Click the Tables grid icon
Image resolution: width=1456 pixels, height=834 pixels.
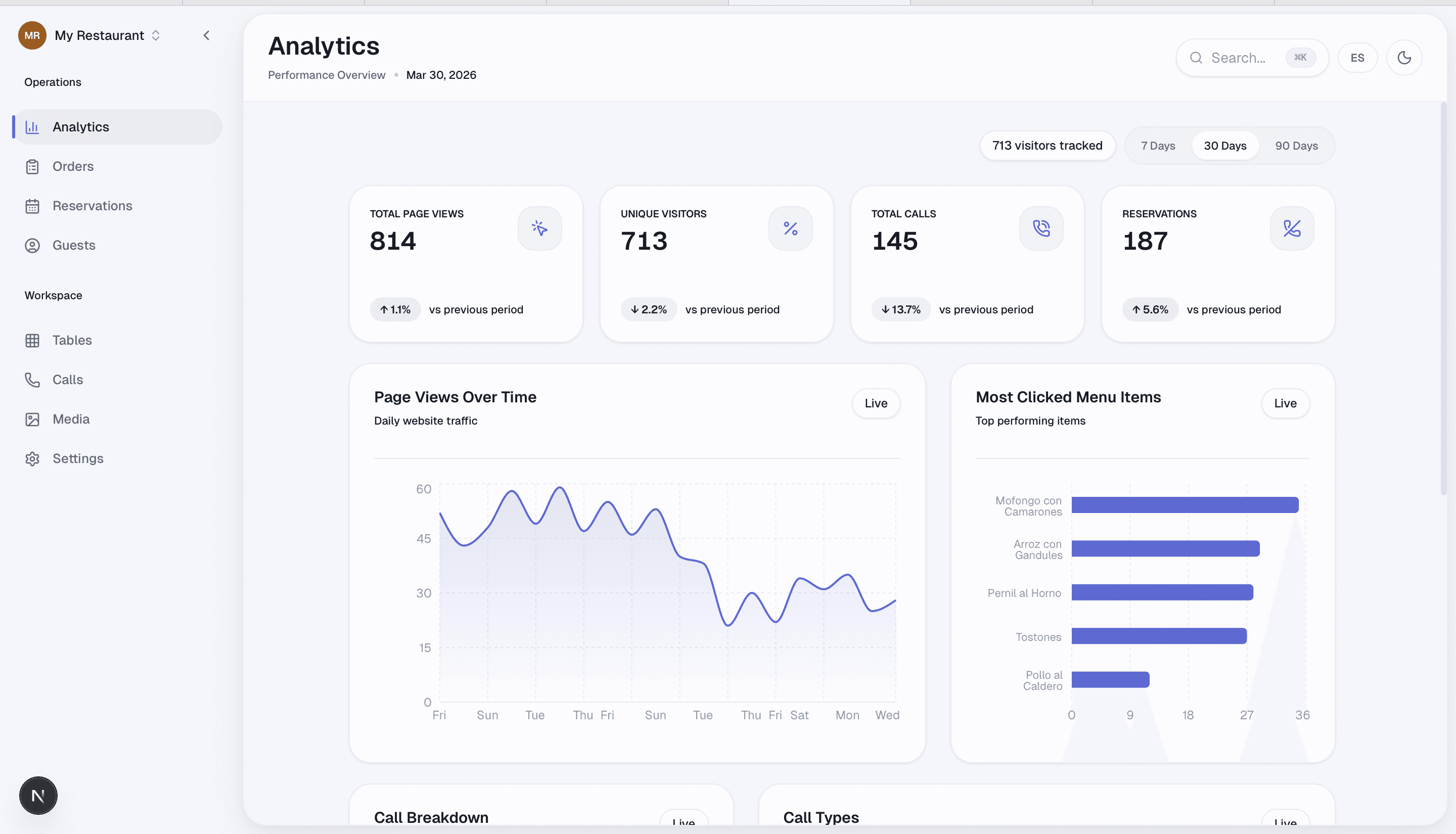[x=32, y=340]
